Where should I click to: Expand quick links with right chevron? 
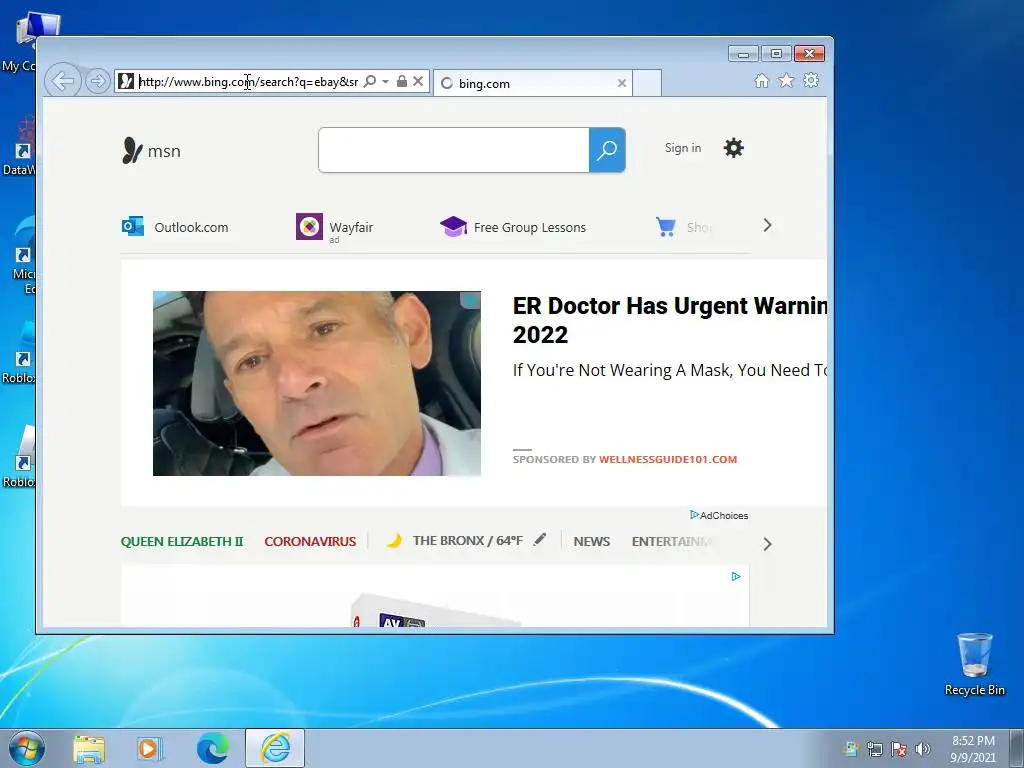coord(767,225)
